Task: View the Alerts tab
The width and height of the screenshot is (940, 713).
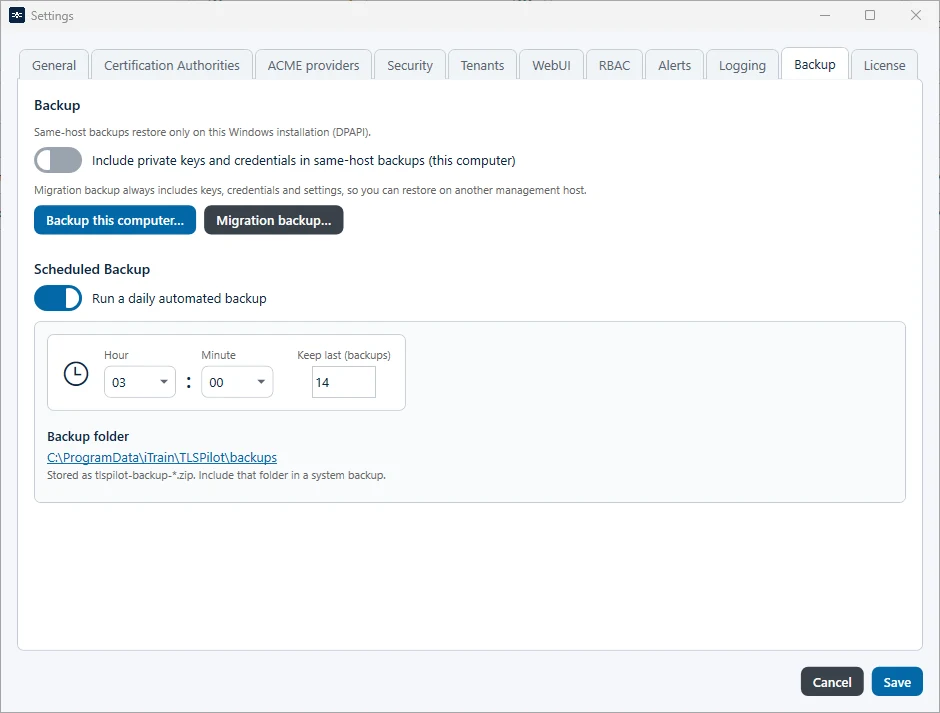Action: coord(674,65)
